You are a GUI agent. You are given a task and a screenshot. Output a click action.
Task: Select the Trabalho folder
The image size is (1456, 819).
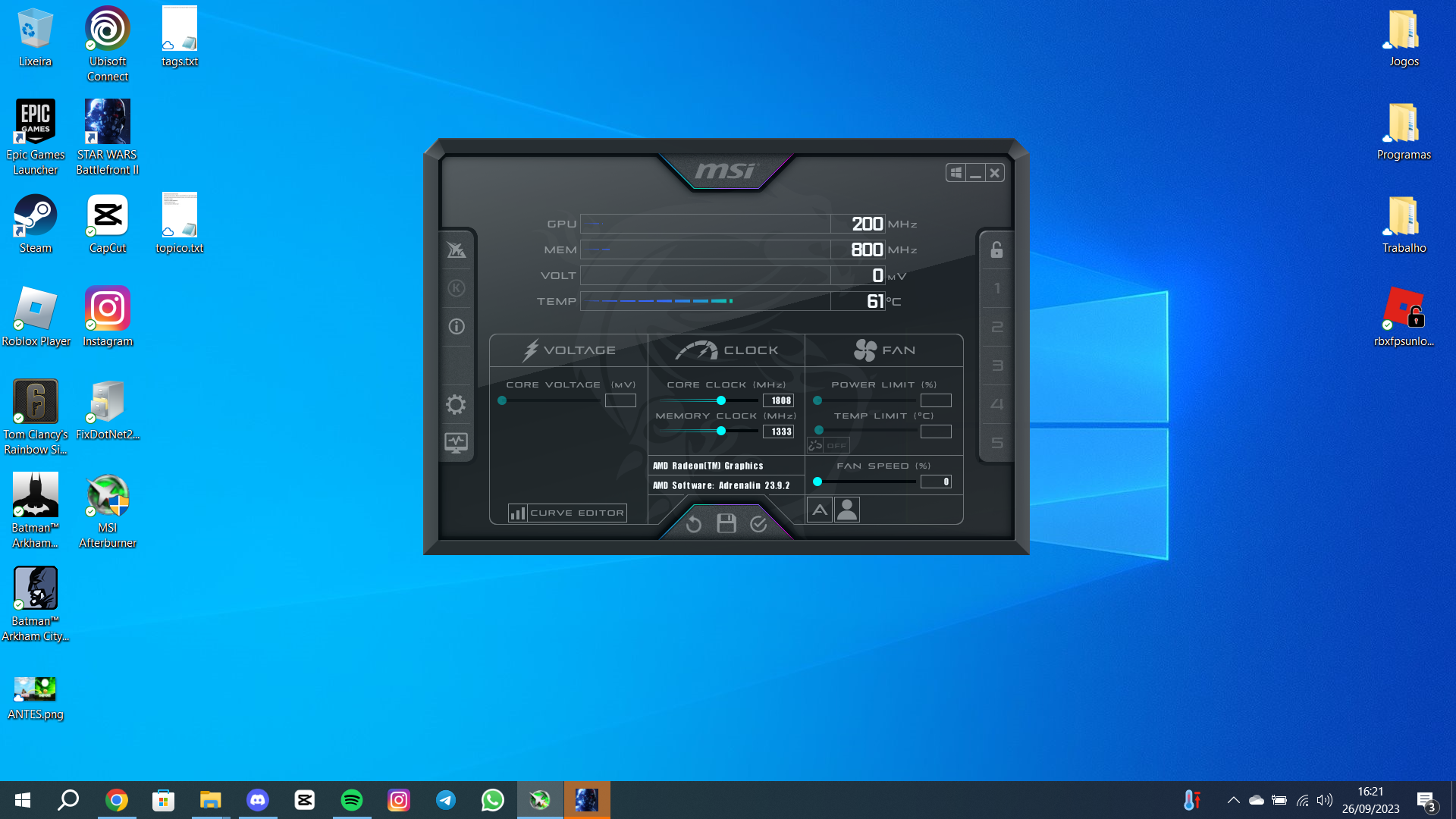pos(1404,224)
